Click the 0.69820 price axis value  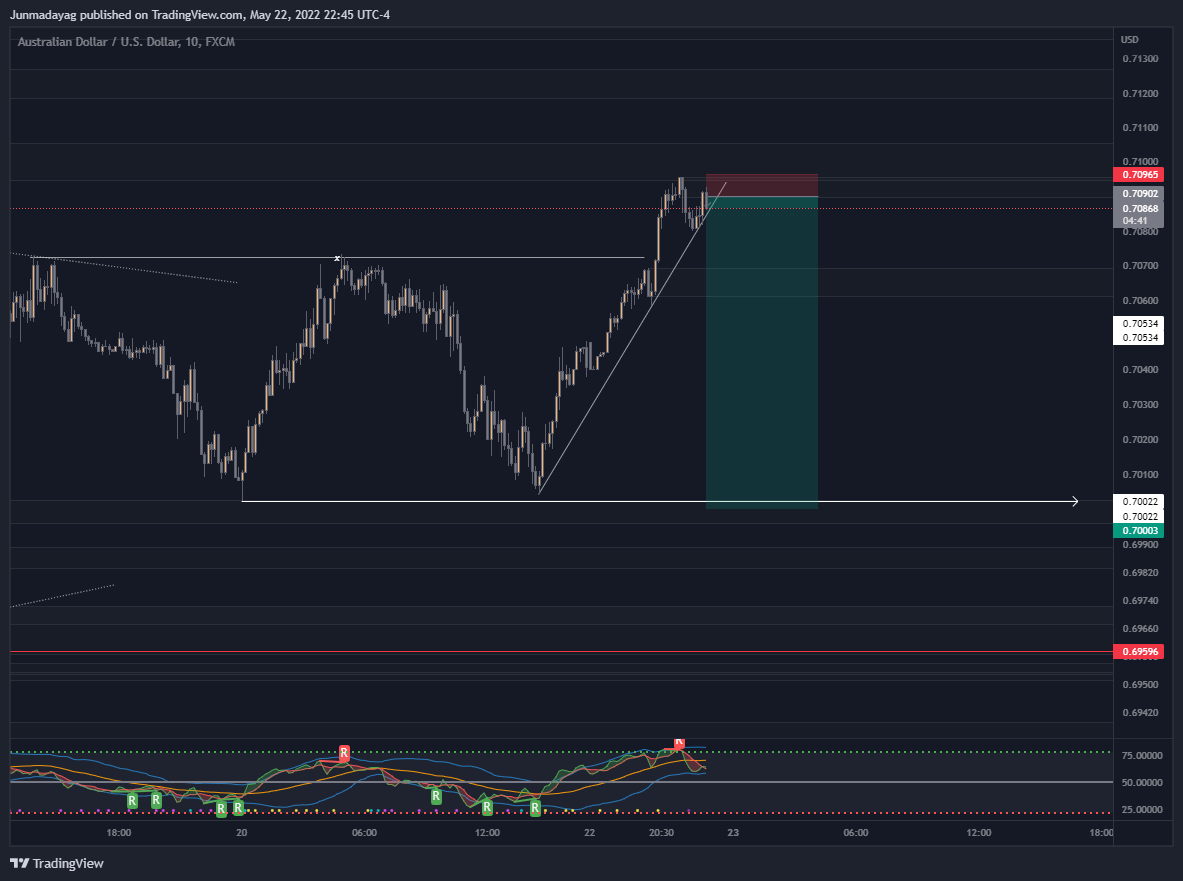pos(1140,572)
